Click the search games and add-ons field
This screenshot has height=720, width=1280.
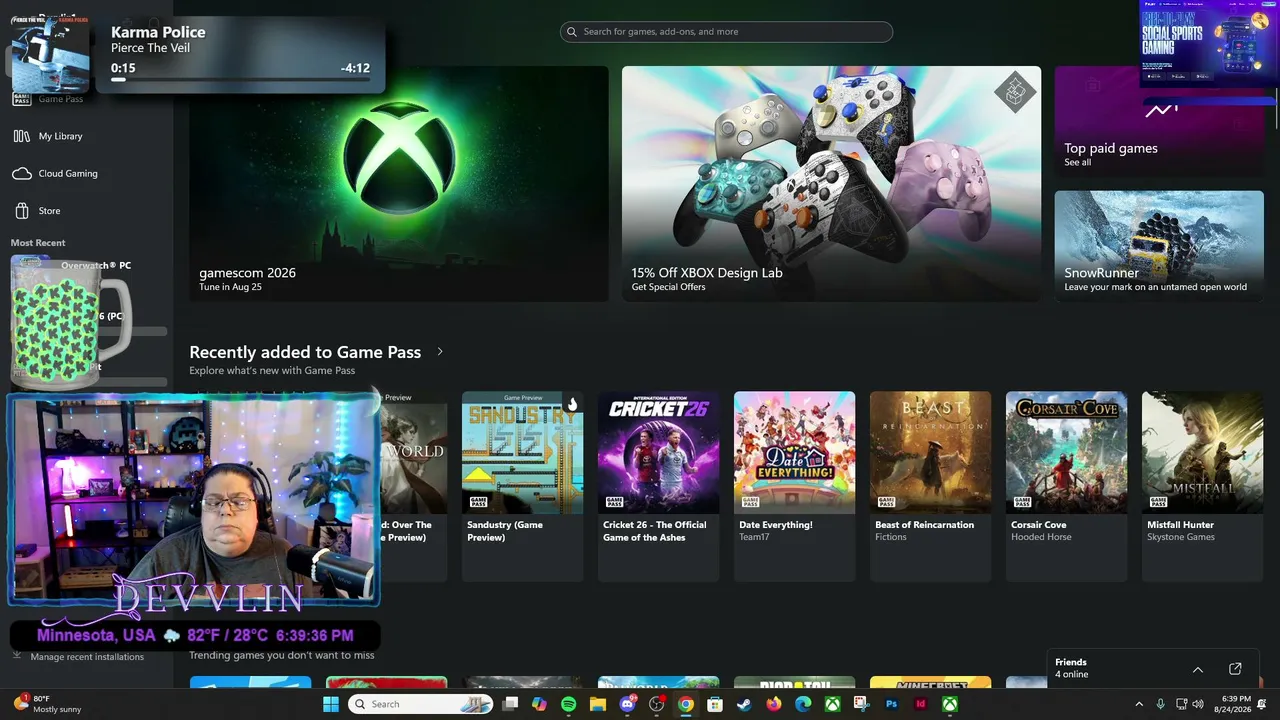point(726,32)
